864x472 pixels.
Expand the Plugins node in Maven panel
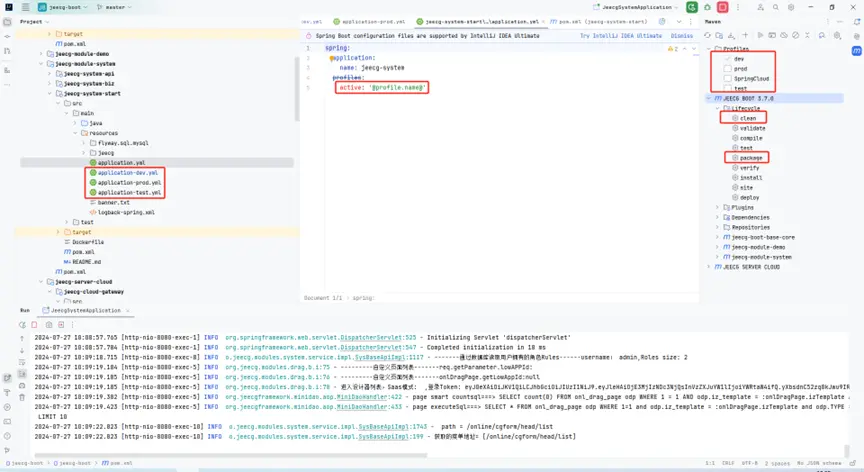pos(717,207)
